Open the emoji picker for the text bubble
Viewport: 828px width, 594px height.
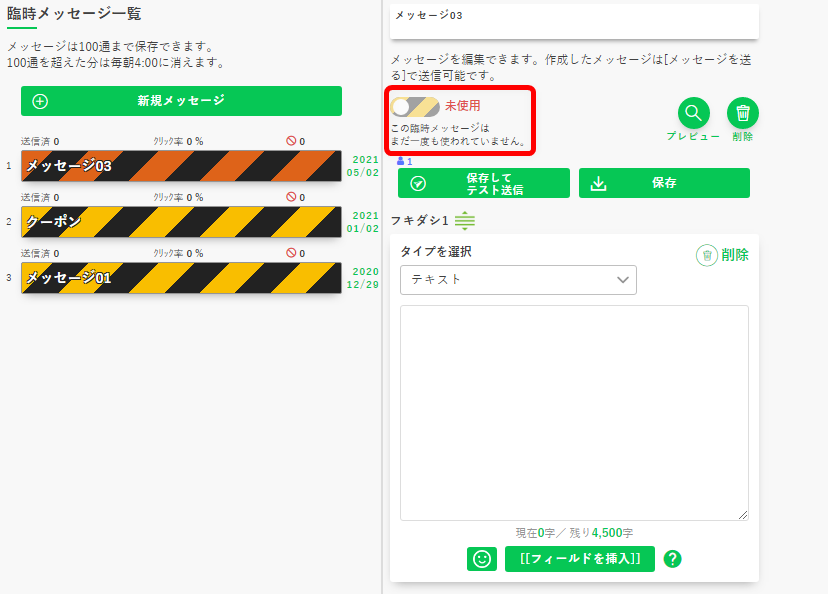[x=481, y=559]
